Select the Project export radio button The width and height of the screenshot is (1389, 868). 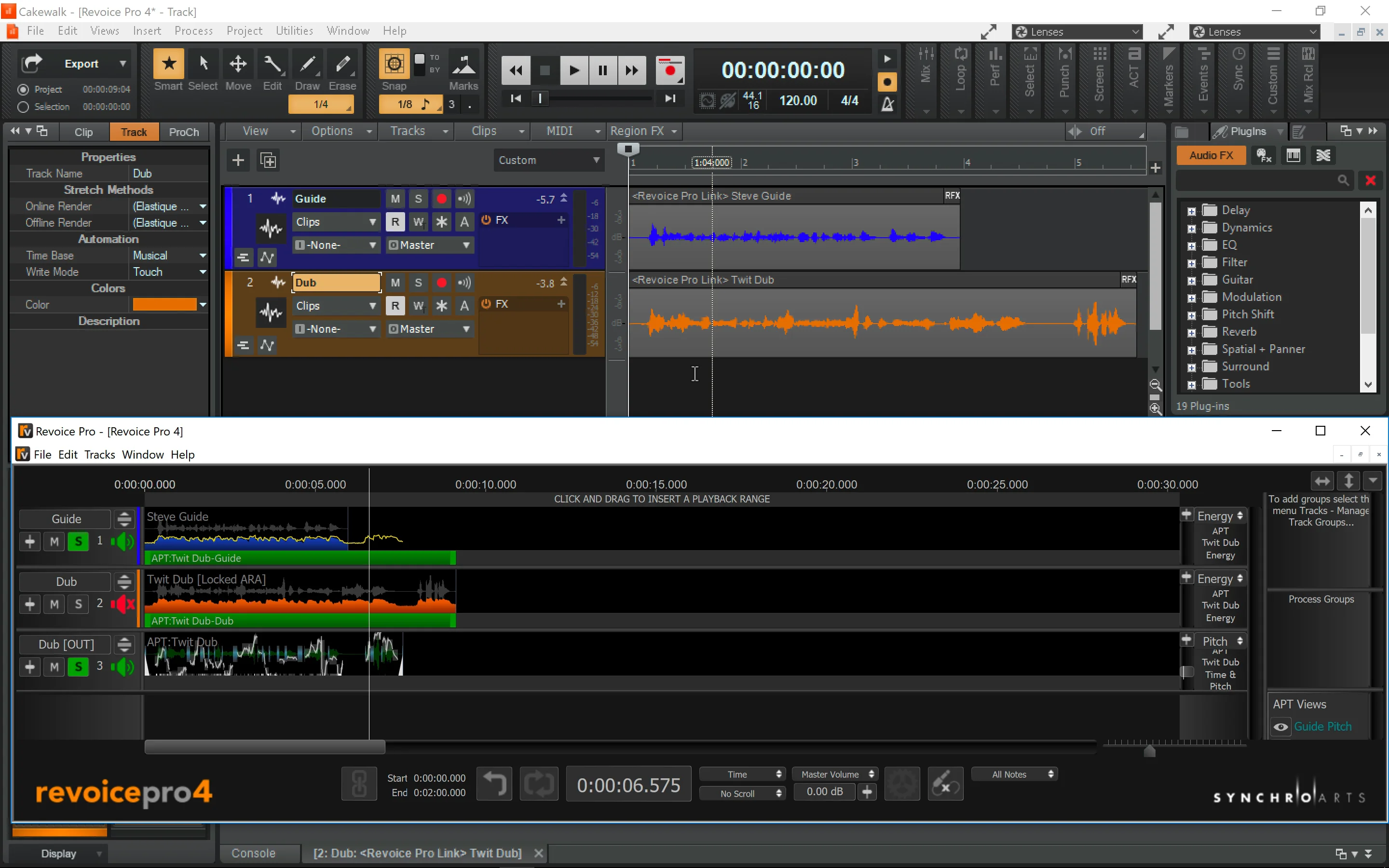click(23, 90)
